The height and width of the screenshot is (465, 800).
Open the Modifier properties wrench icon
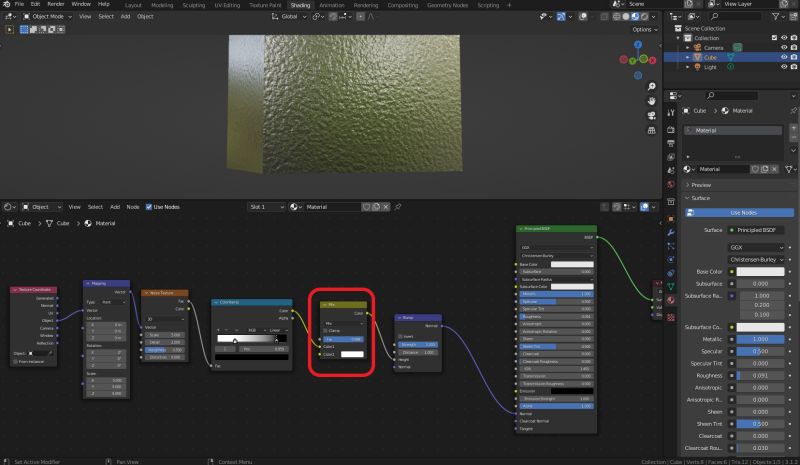coord(671,232)
